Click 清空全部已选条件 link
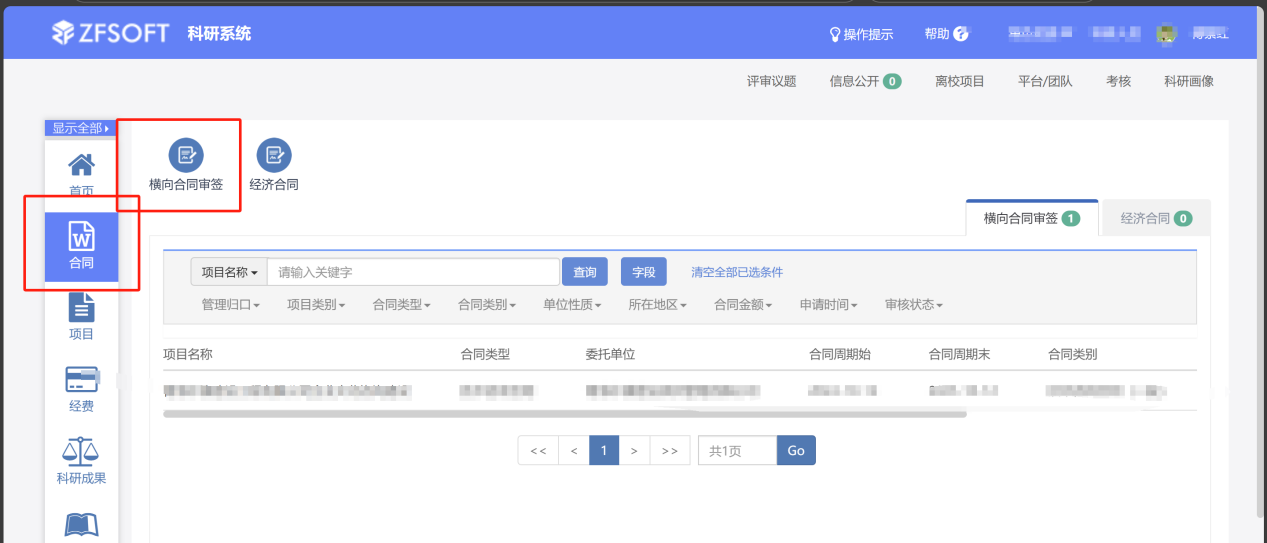 point(737,272)
